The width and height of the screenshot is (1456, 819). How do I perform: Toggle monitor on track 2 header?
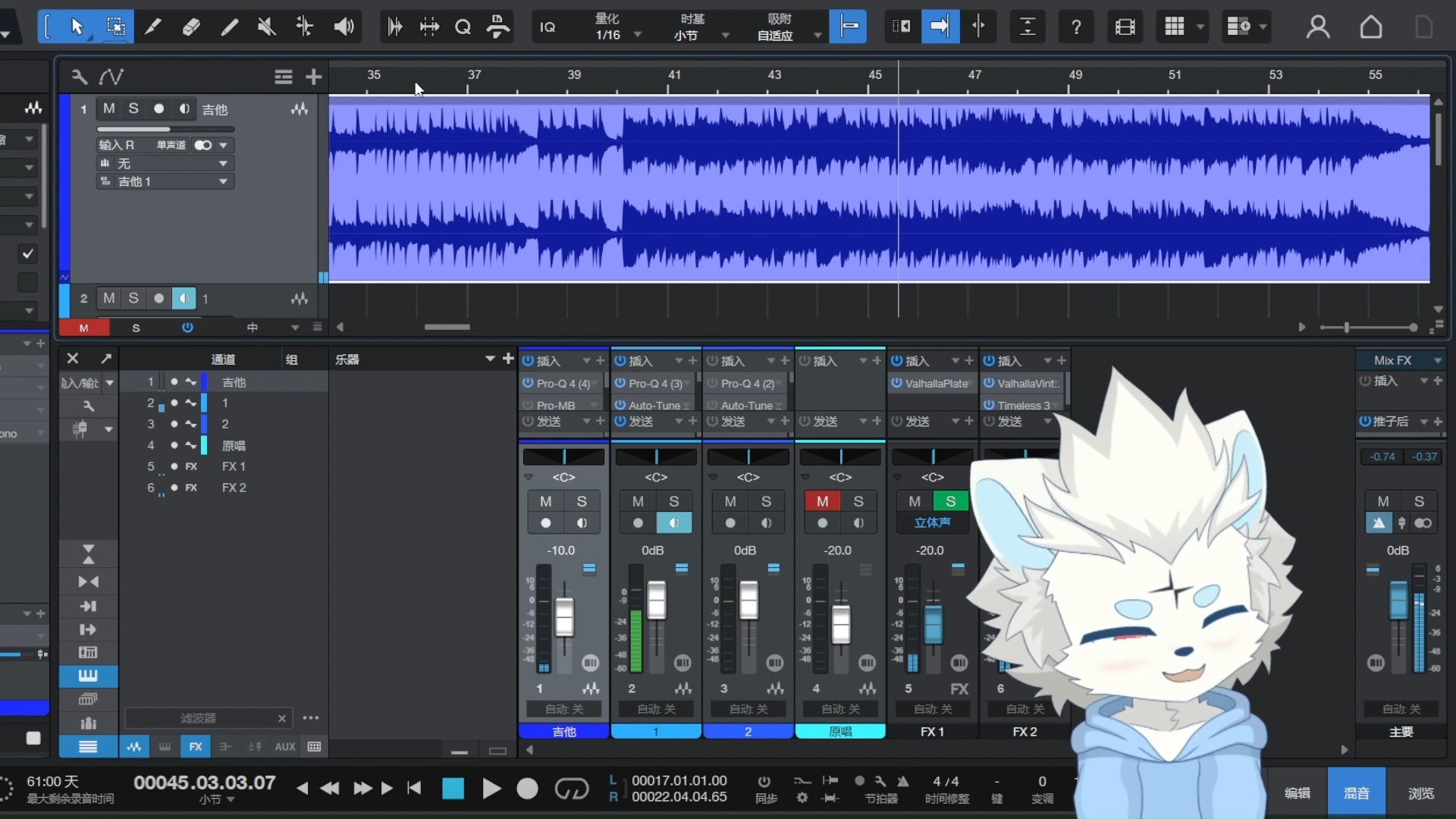pos(184,298)
